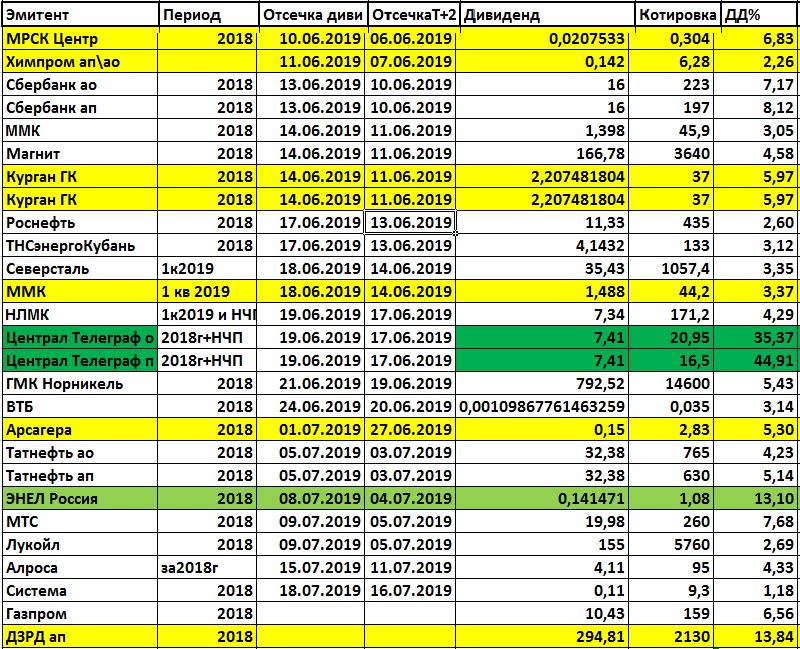Select the date 16.07.2019 in Система row
Image resolution: width=800 pixels, height=649 pixels.
pyautogui.click(x=410, y=590)
